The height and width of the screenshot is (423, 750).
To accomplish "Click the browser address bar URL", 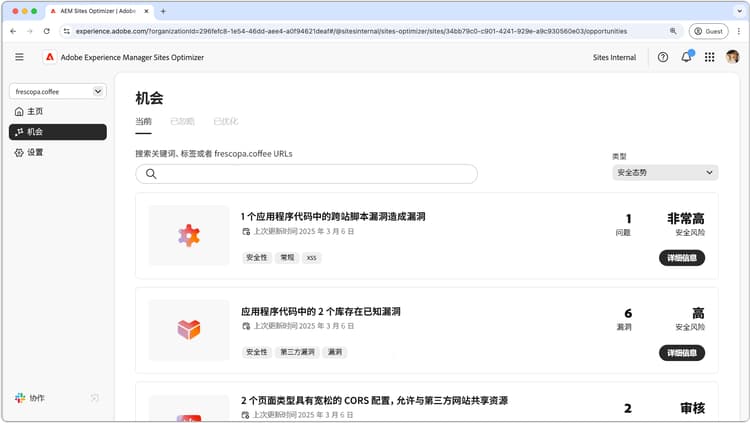I will [x=351, y=31].
